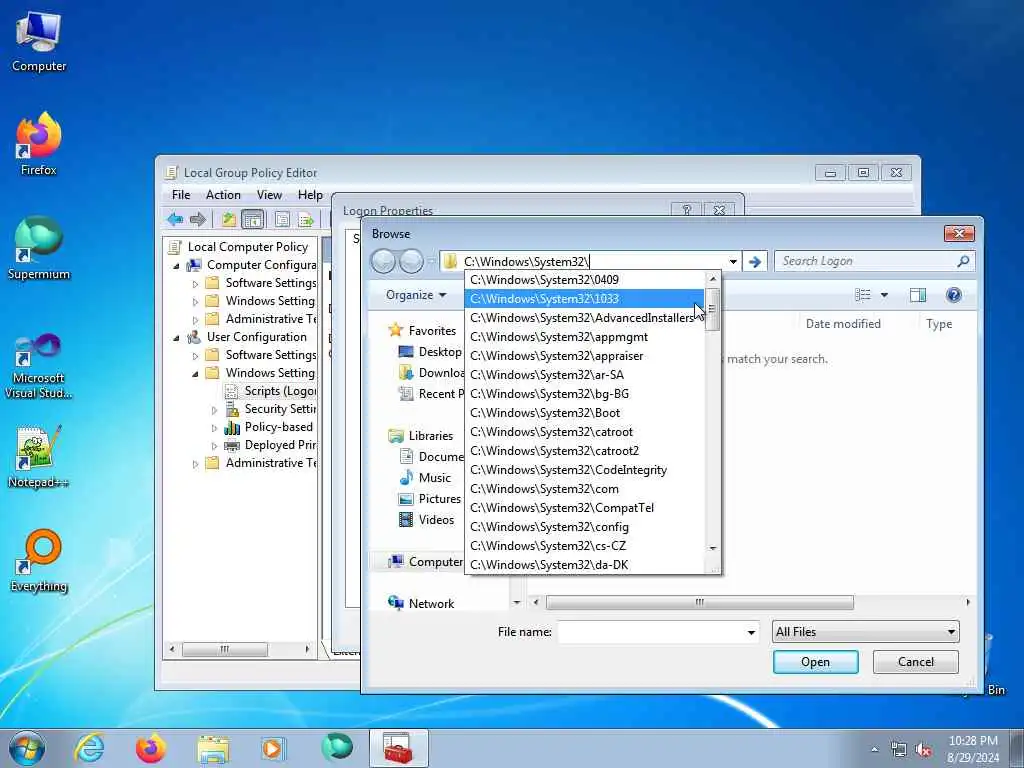
Task: Choose C:\Windows\System32\config suggestion
Action: coord(585,526)
